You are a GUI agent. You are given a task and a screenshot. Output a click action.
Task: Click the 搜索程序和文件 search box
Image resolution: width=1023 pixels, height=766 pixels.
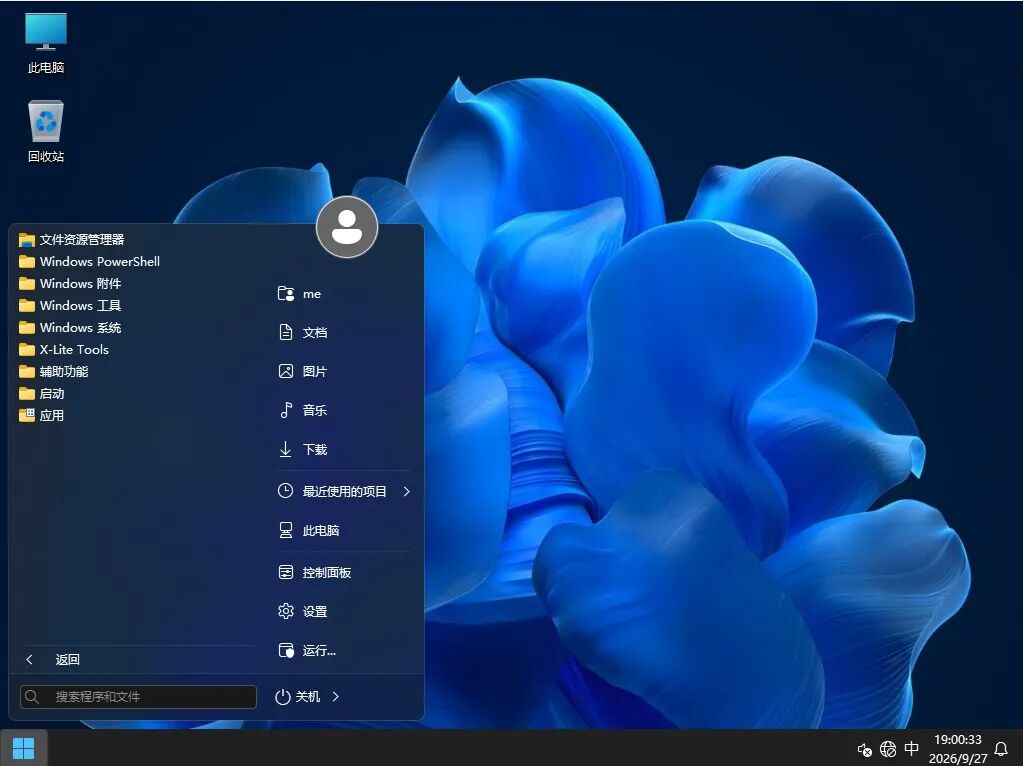click(x=138, y=697)
